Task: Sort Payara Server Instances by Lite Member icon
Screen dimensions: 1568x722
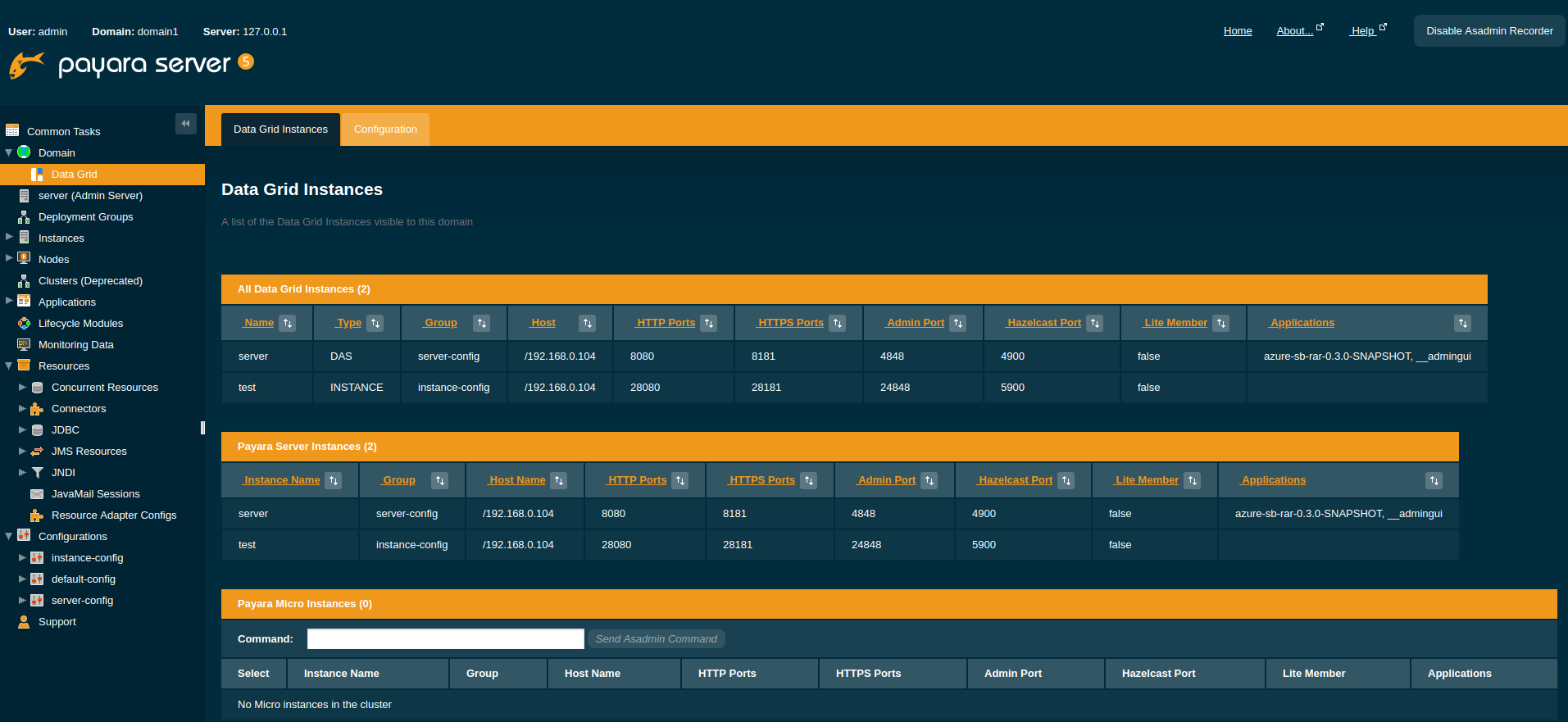Action: tap(1193, 480)
